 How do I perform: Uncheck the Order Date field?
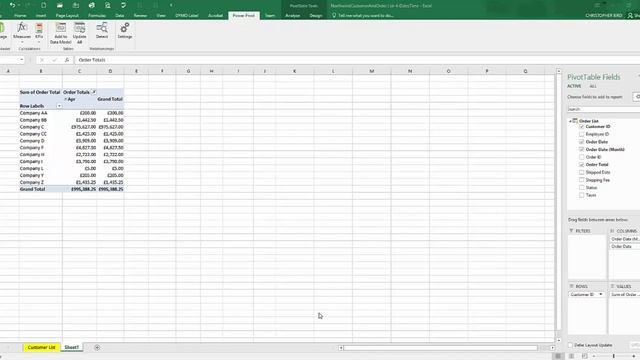click(x=582, y=142)
